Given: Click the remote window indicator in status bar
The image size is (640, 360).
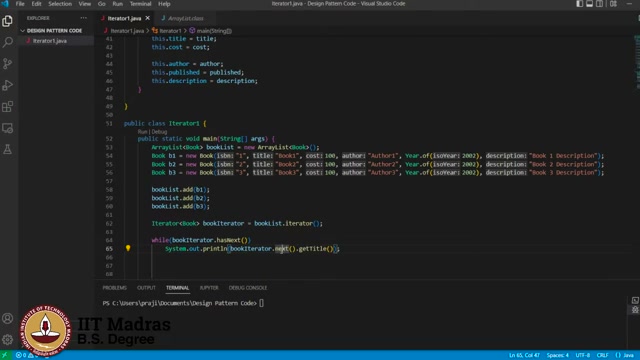Looking at the screenshot, I should [5, 355].
